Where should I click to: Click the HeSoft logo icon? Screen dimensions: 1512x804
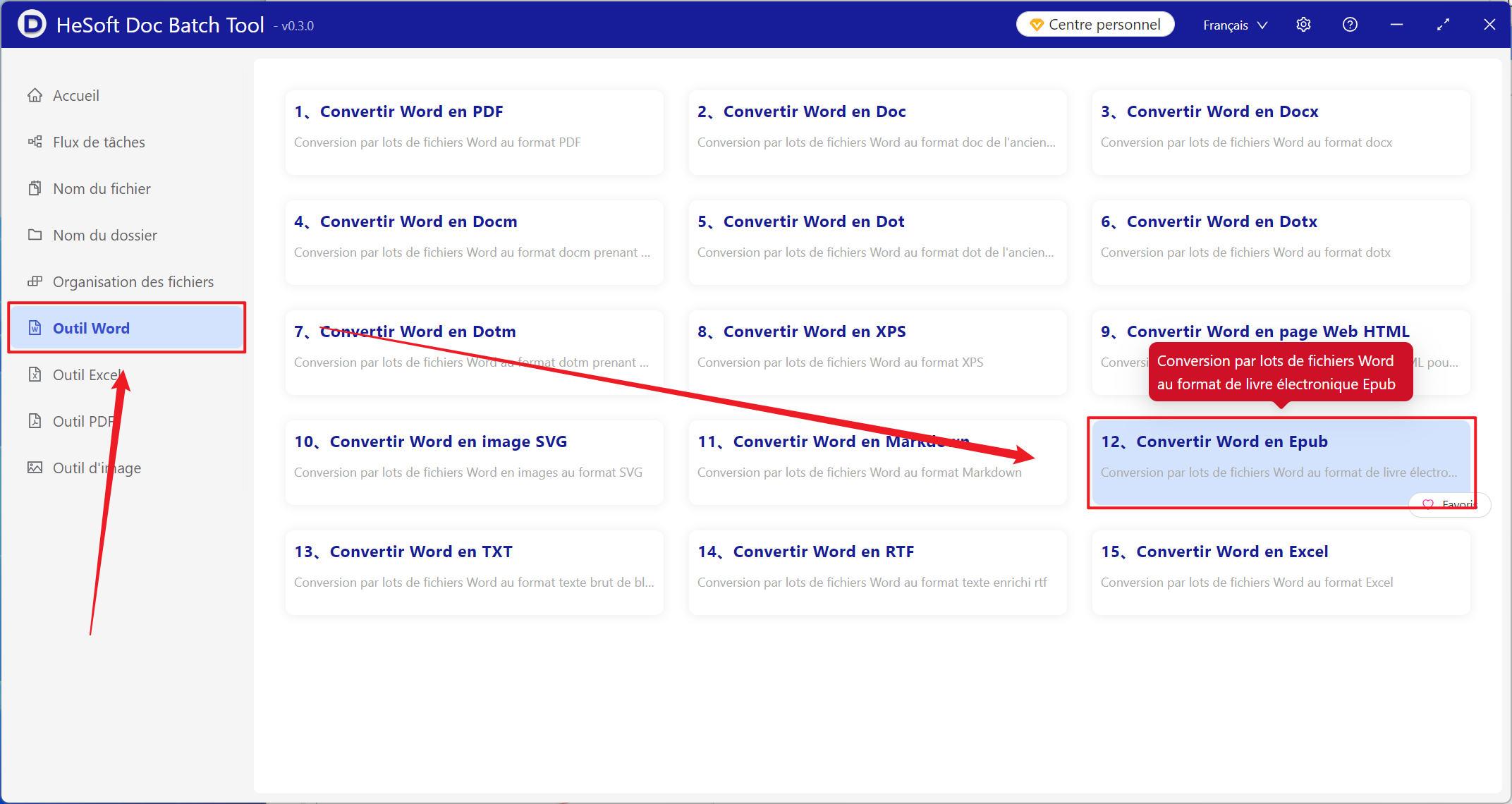(x=32, y=24)
